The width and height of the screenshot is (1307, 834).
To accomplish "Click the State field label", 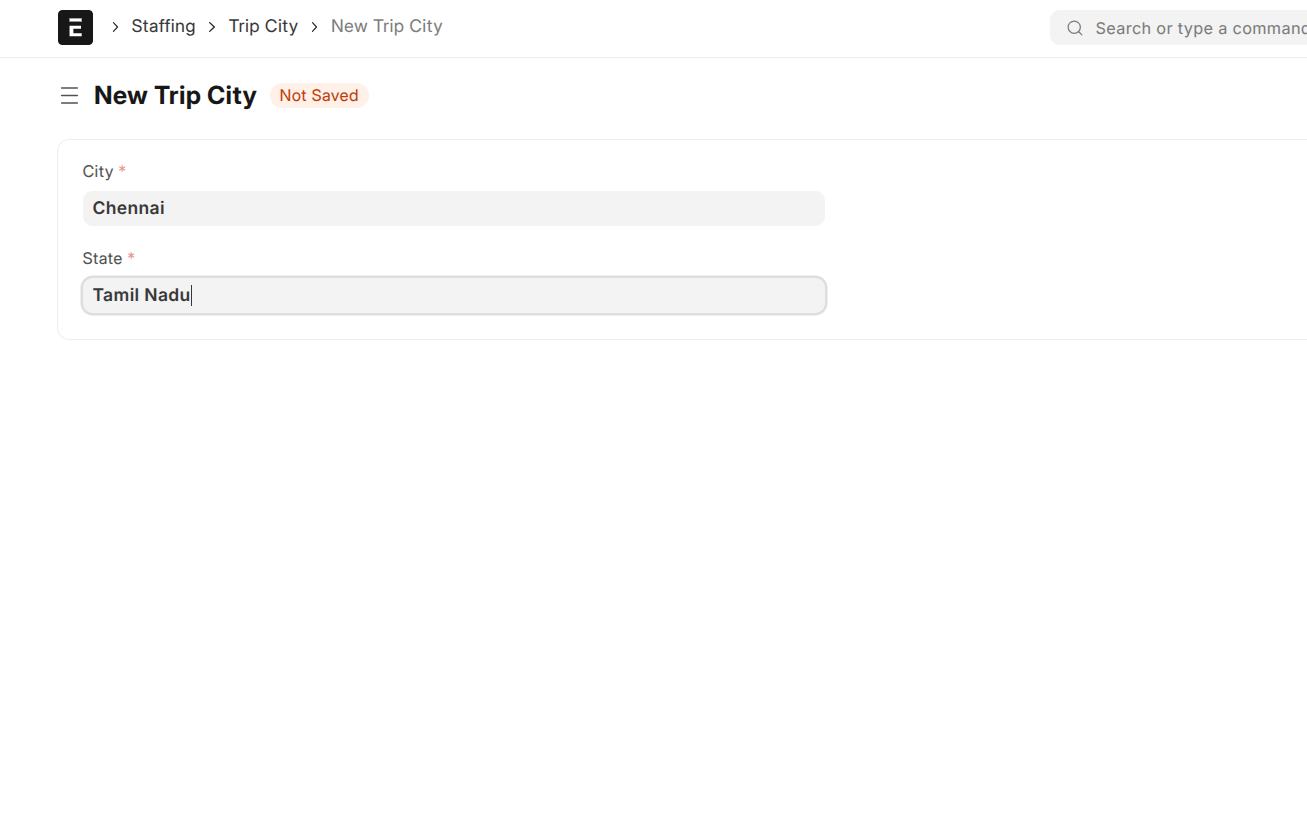I will (101, 258).
